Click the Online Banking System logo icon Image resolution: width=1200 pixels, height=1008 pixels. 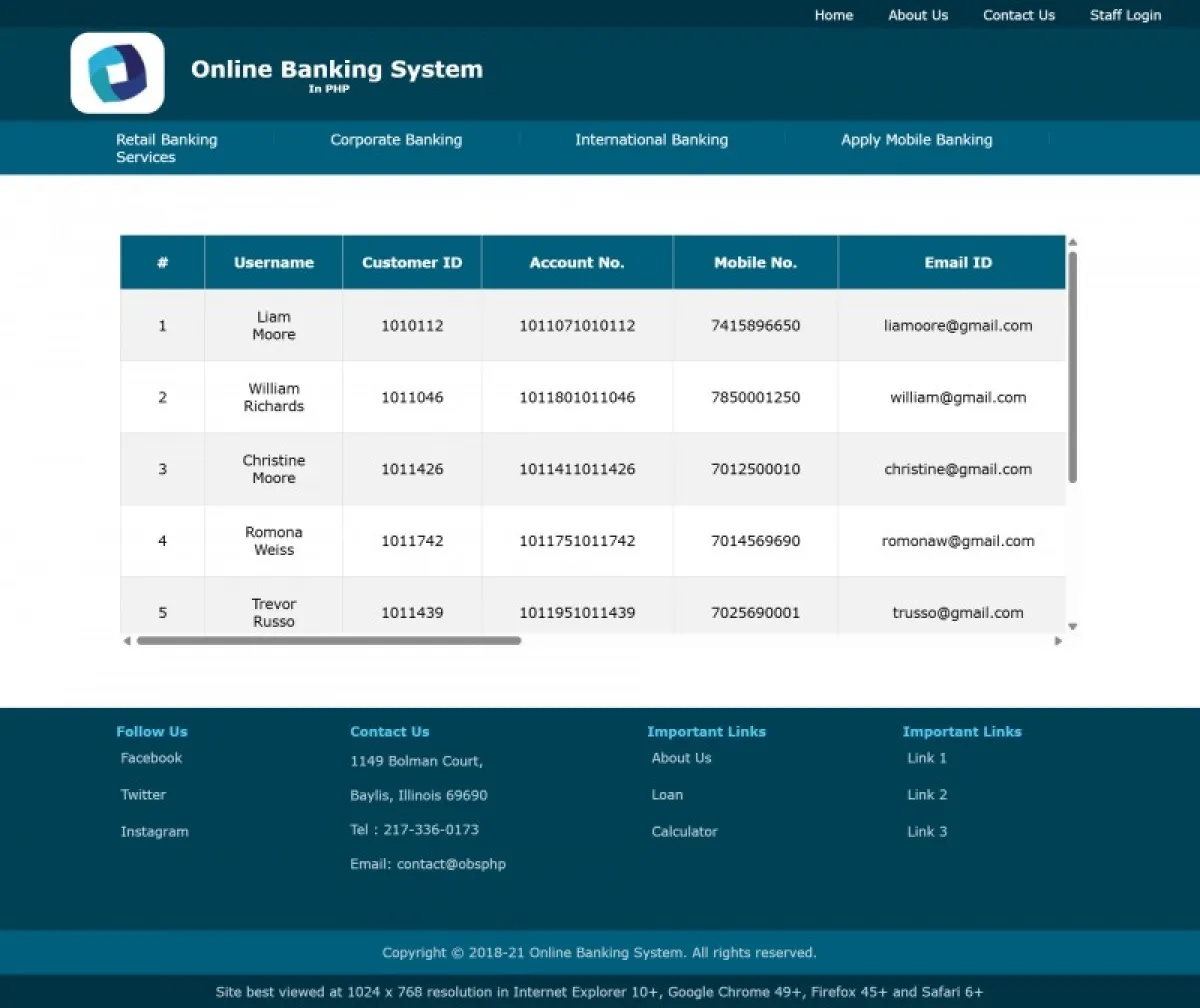pyautogui.click(x=117, y=73)
